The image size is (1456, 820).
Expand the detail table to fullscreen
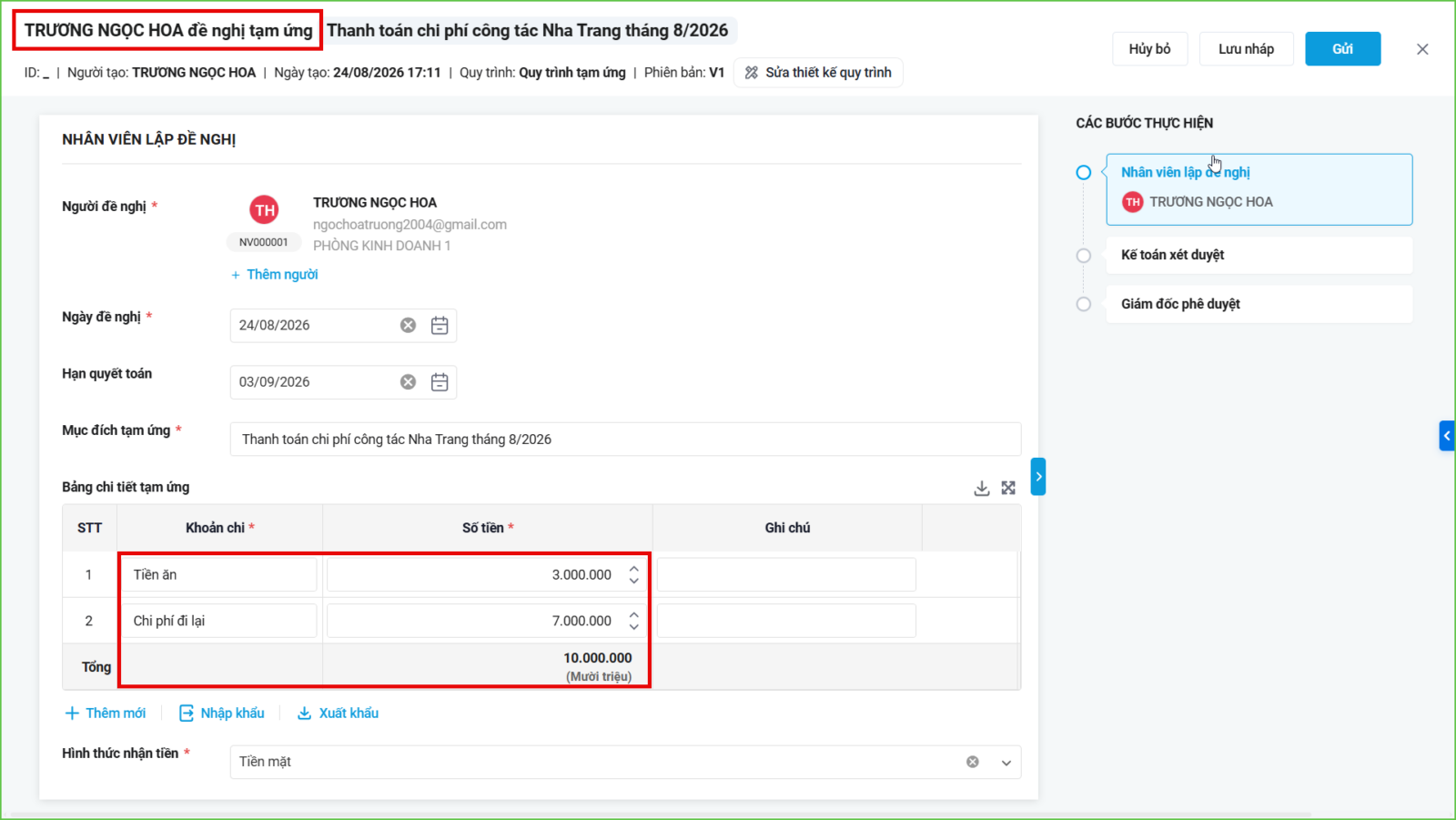pos(1008,488)
